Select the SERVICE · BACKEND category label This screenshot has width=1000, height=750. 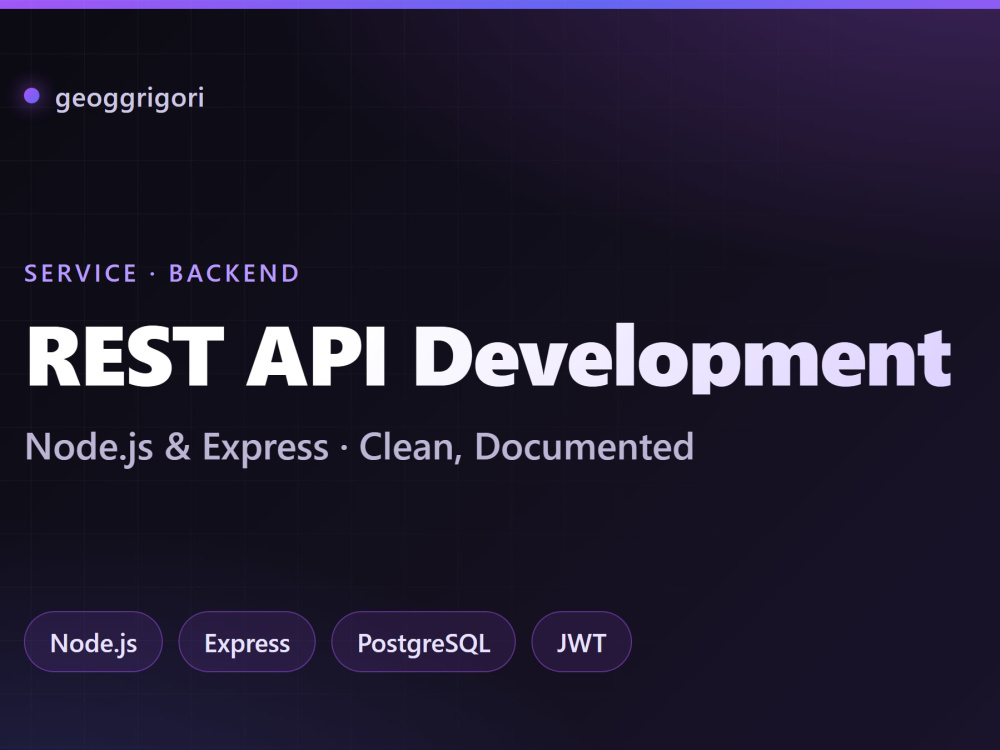coord(161,274)
